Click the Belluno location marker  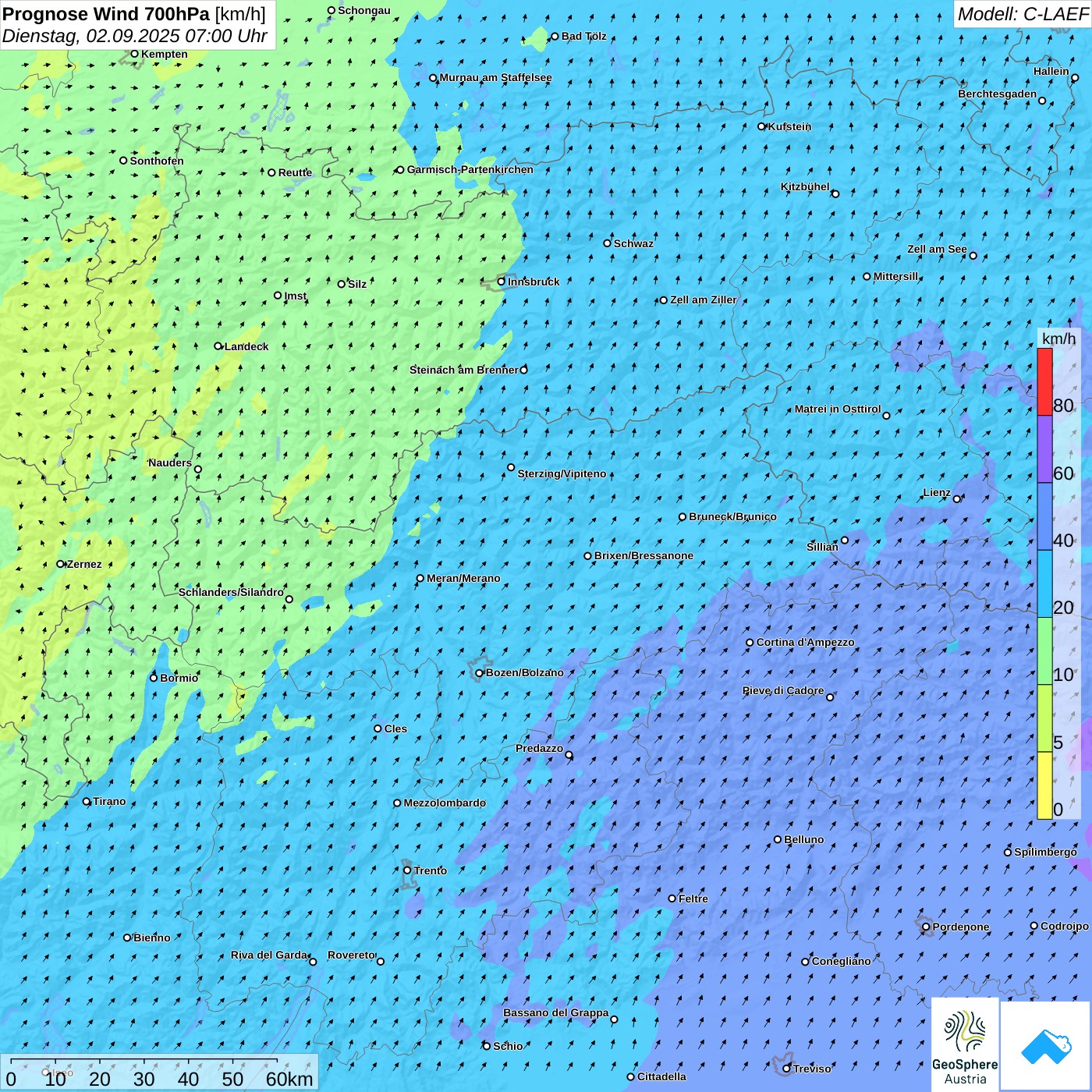(x=778, y=840)
